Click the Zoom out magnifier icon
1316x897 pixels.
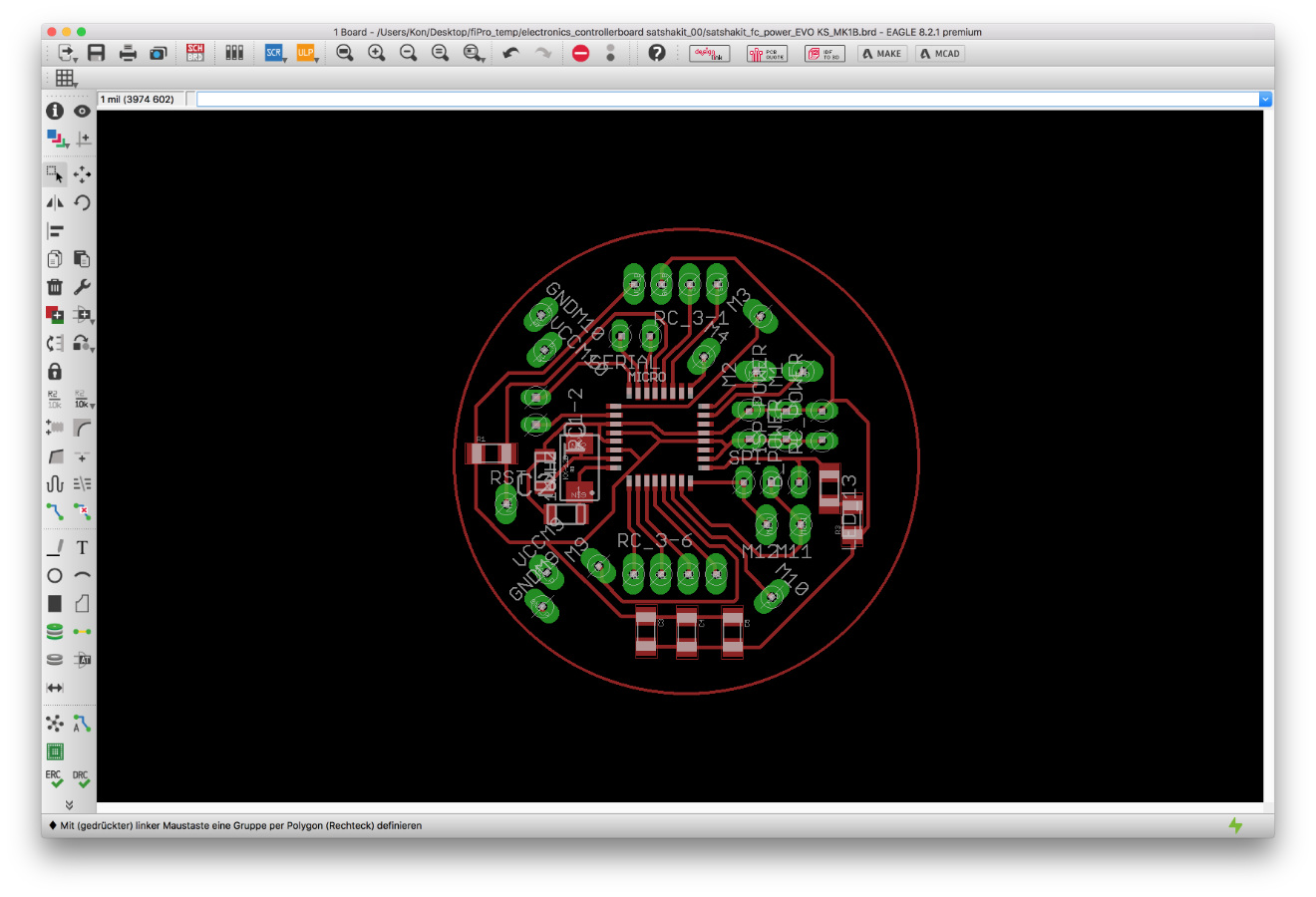409,53
